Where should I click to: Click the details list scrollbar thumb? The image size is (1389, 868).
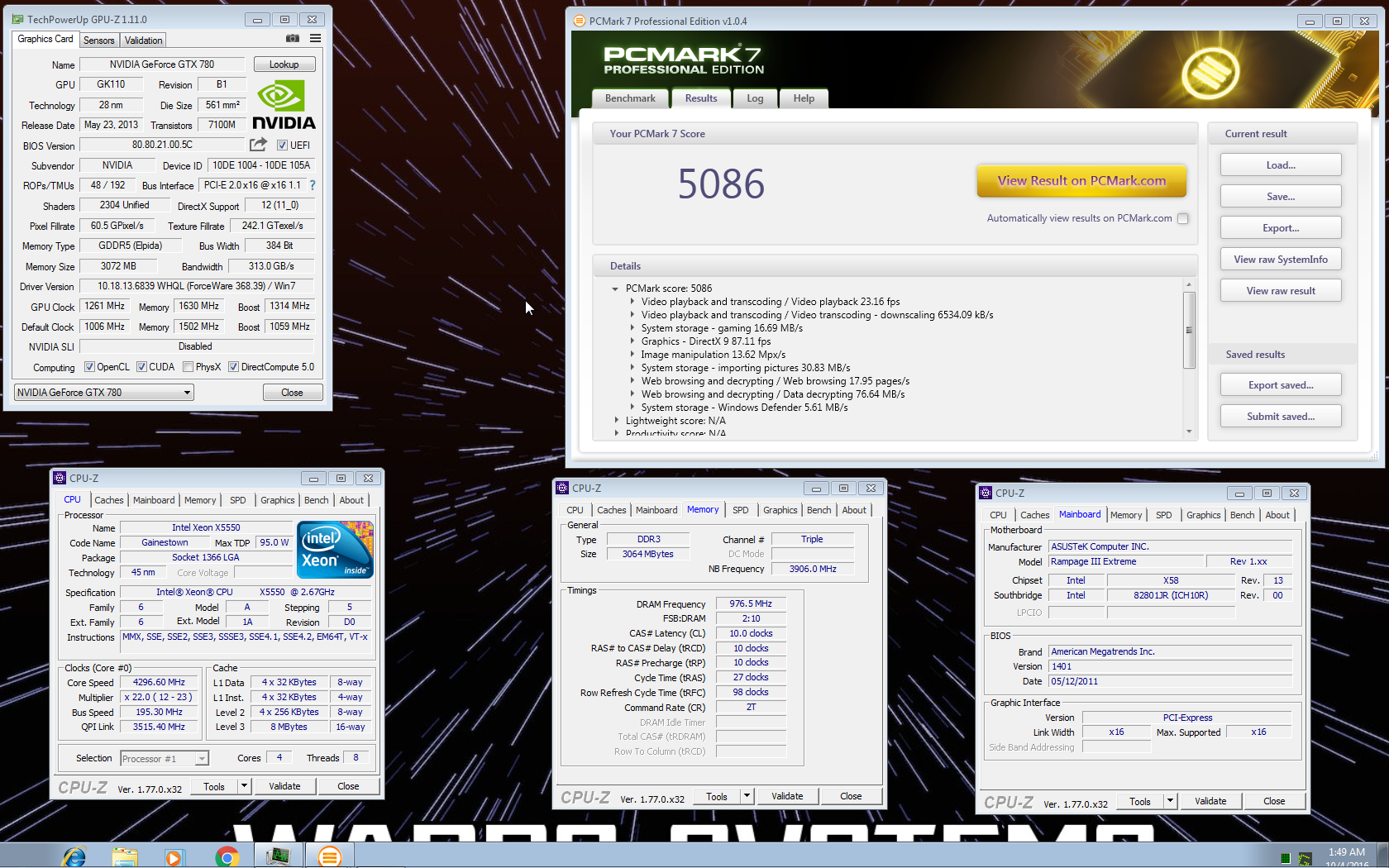[1189, 330]
